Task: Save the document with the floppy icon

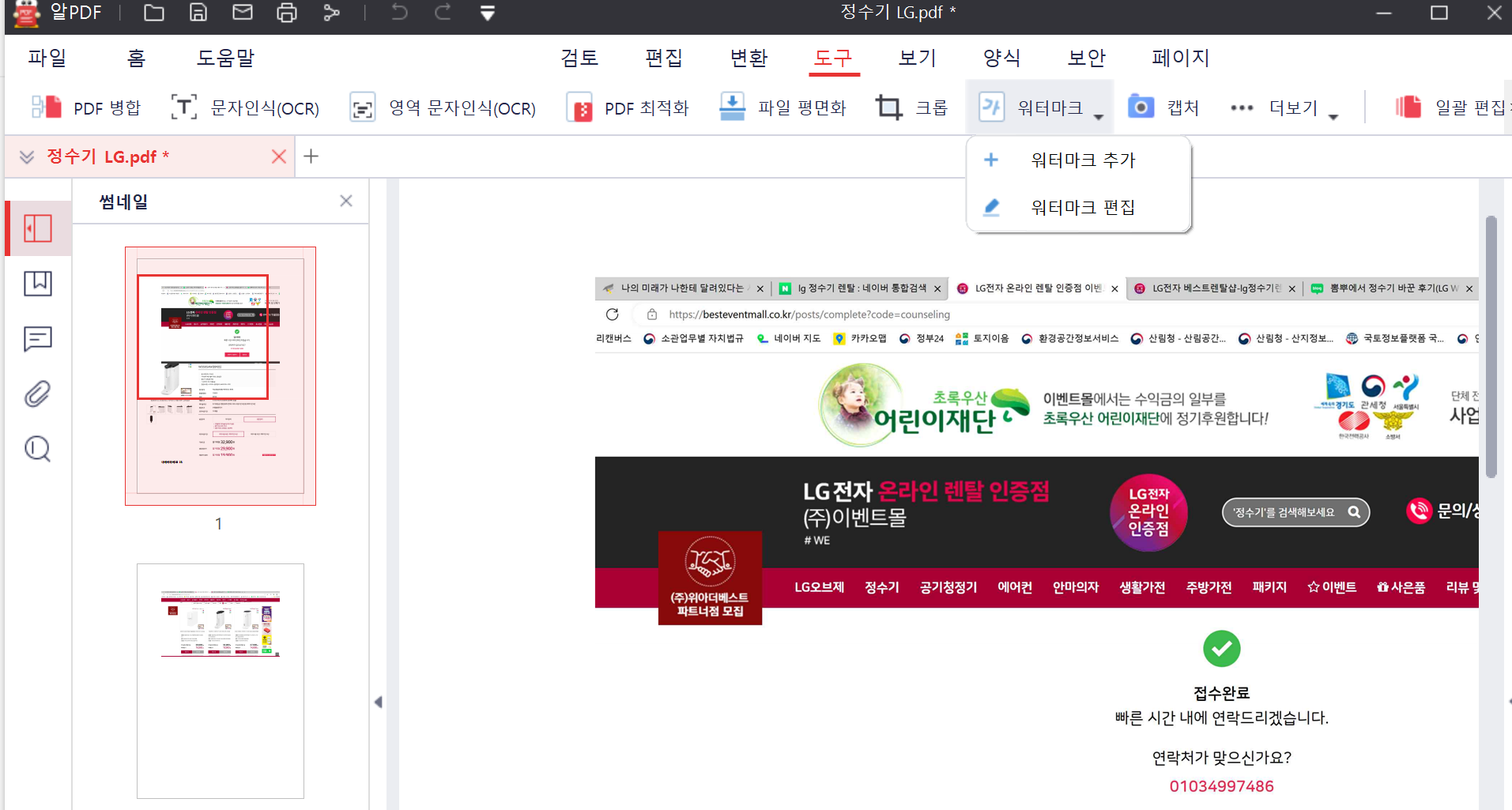Action: click(x=198, y=13)
